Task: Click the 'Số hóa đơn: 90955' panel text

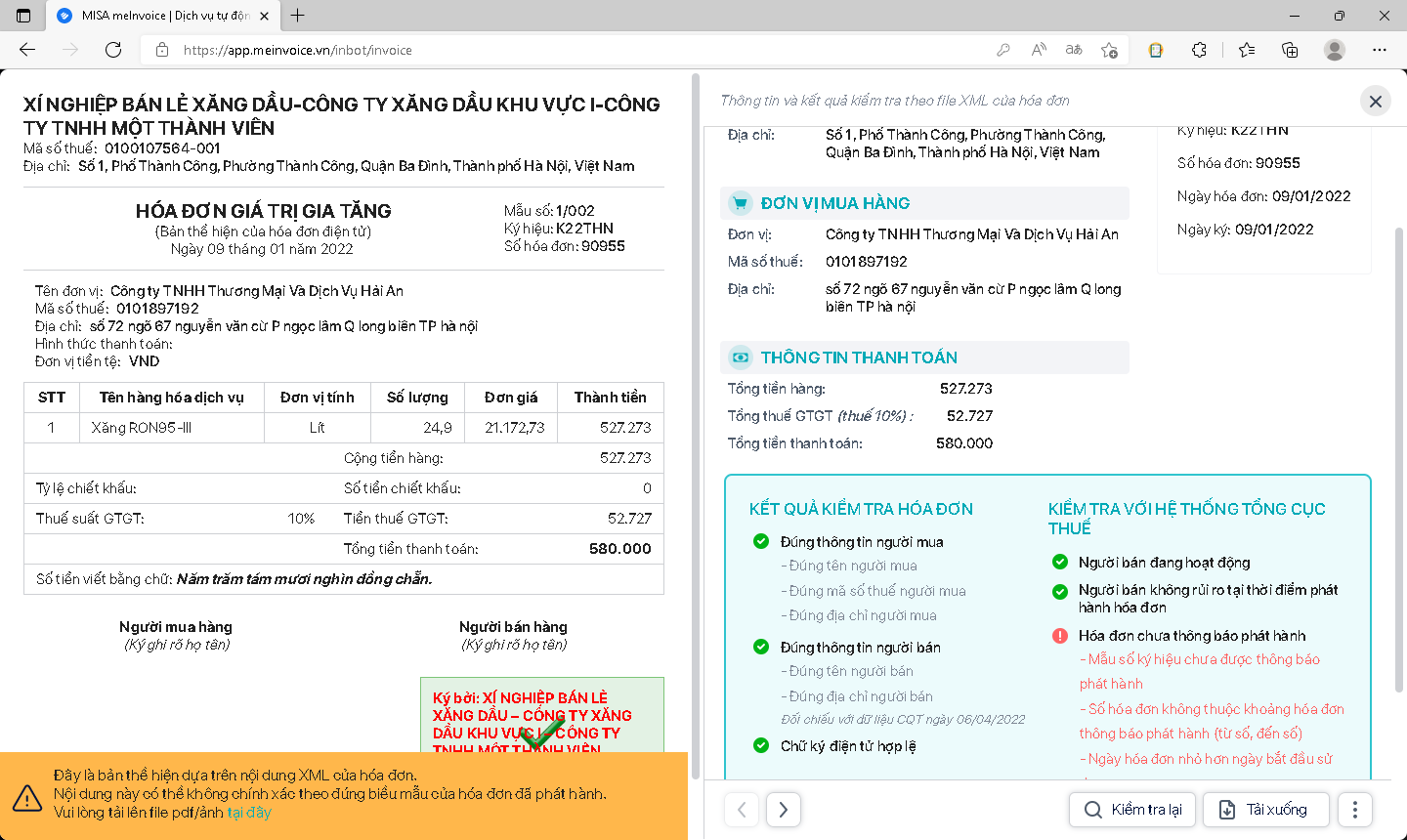Action: point(1238,163)
